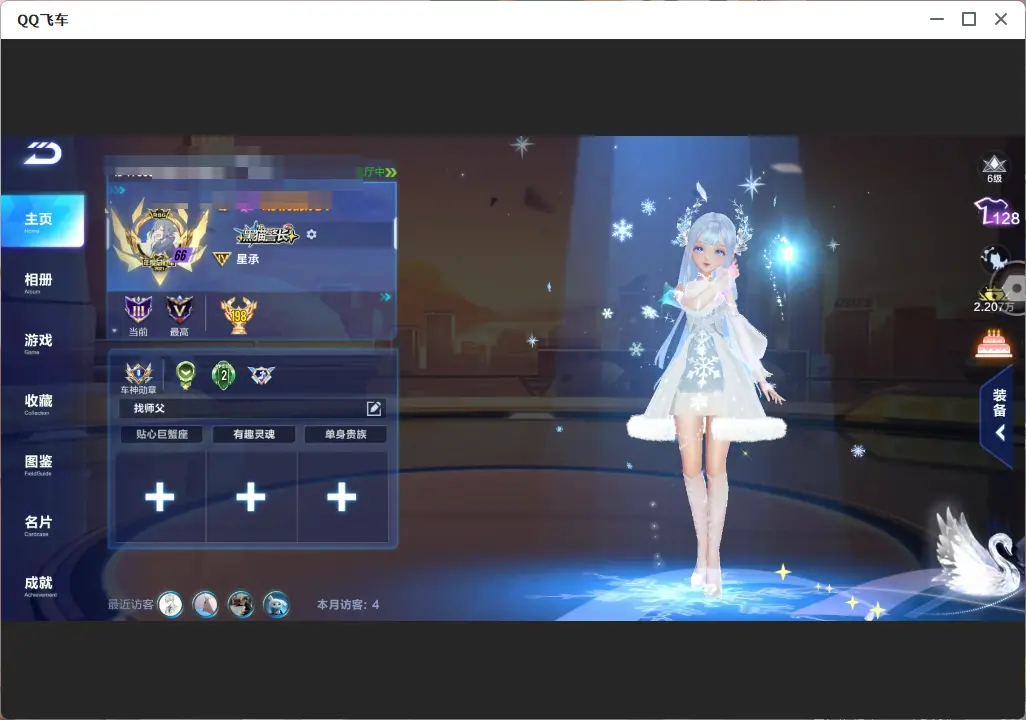
Task: Add a photo in the middle plus slot
Action: coord(251,497)
